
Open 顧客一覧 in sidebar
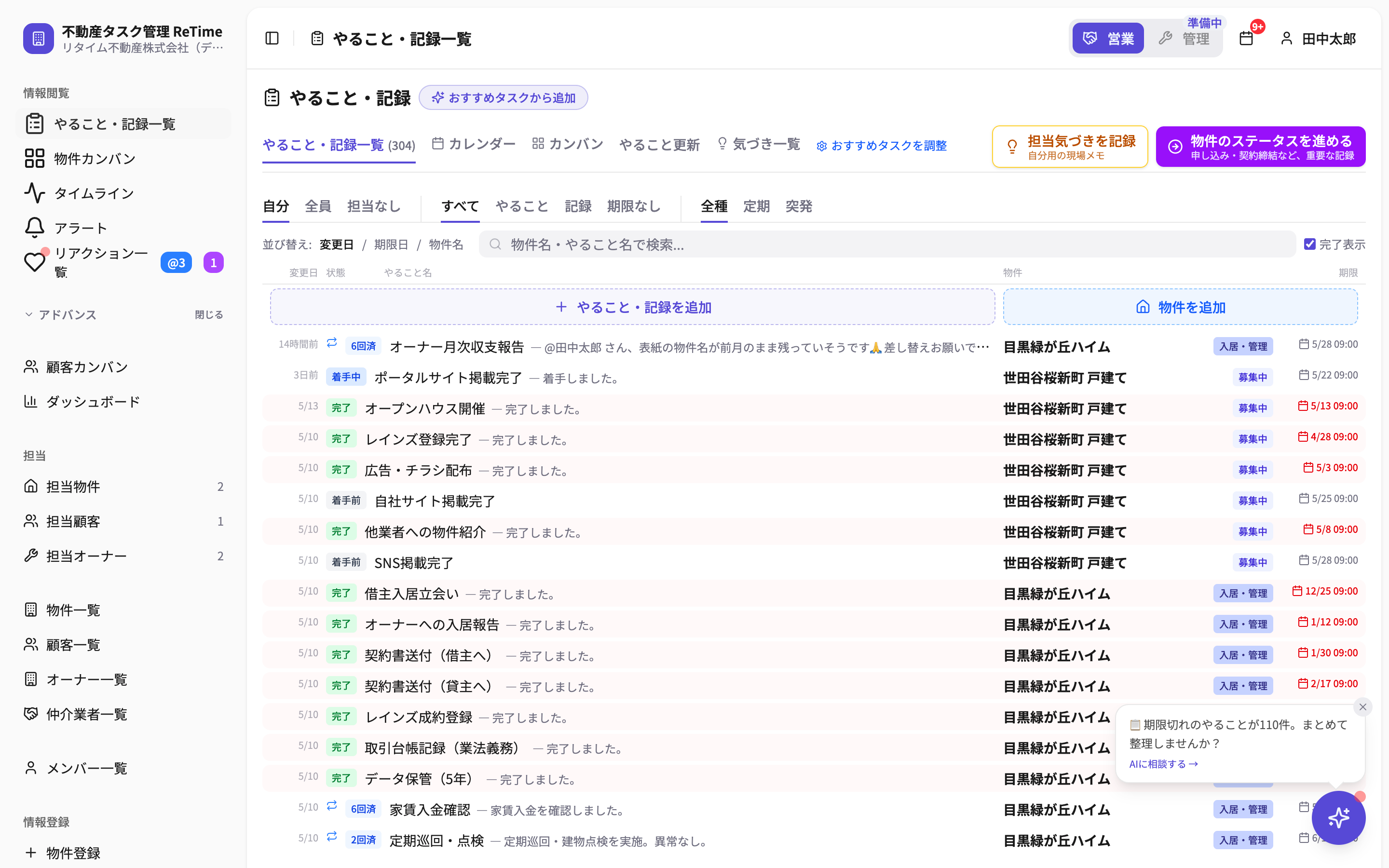(123, 645)
